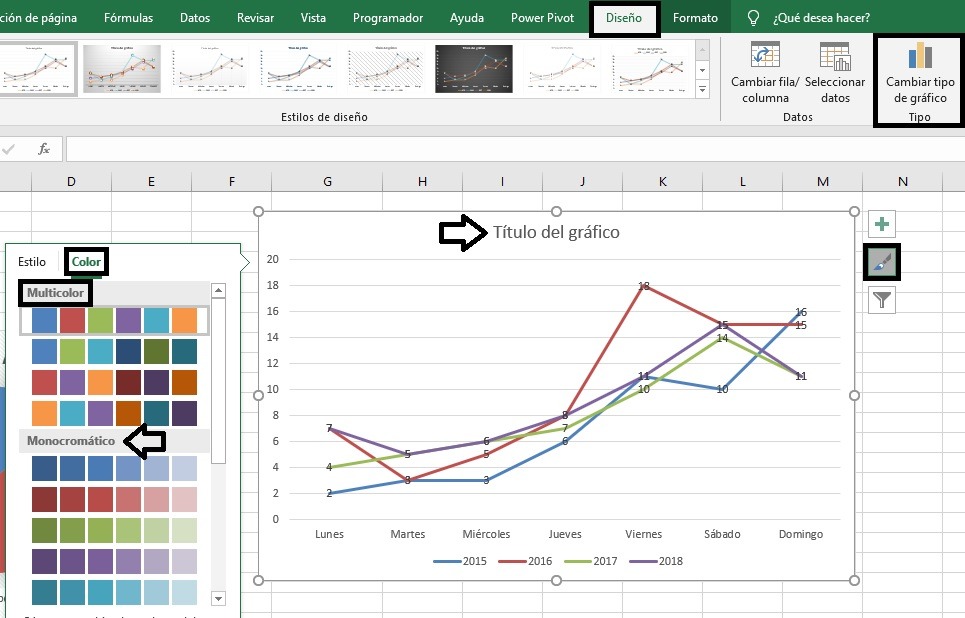Open the Programador ribbon tab
Image resolution: width=965 pixels, height=618 pixels.
pos(387,17)
